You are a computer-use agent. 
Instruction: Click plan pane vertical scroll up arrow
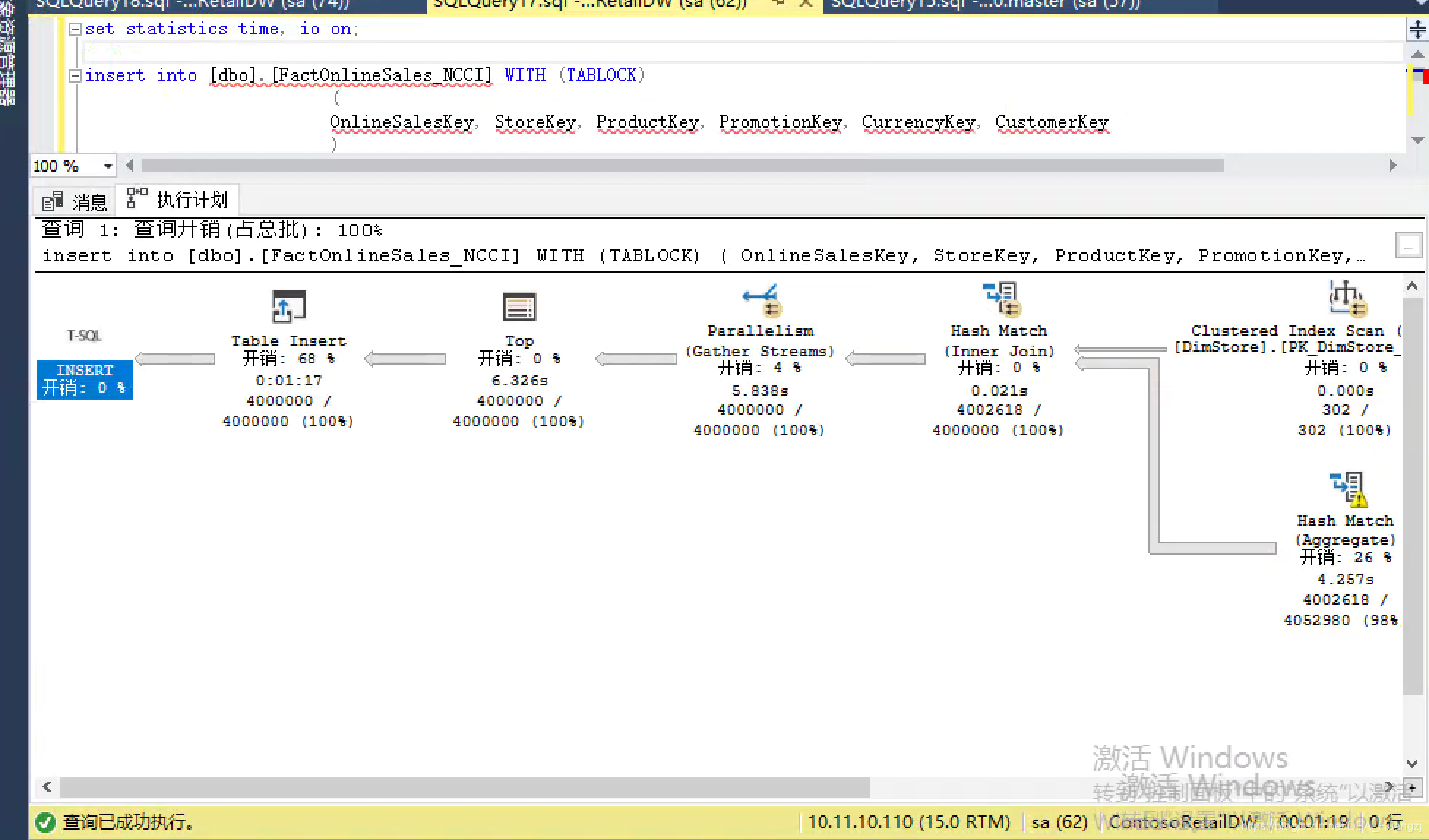[x=1412, y=287]
